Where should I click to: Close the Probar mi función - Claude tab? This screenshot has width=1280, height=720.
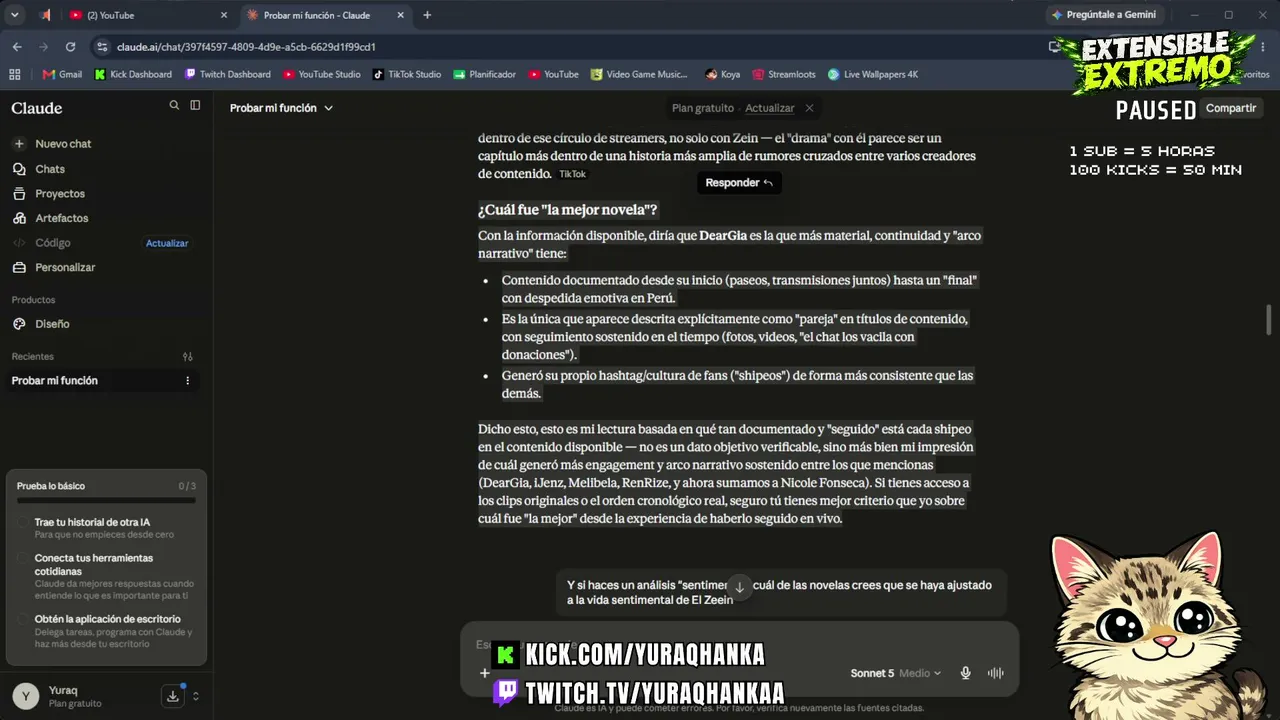[401, 15]
